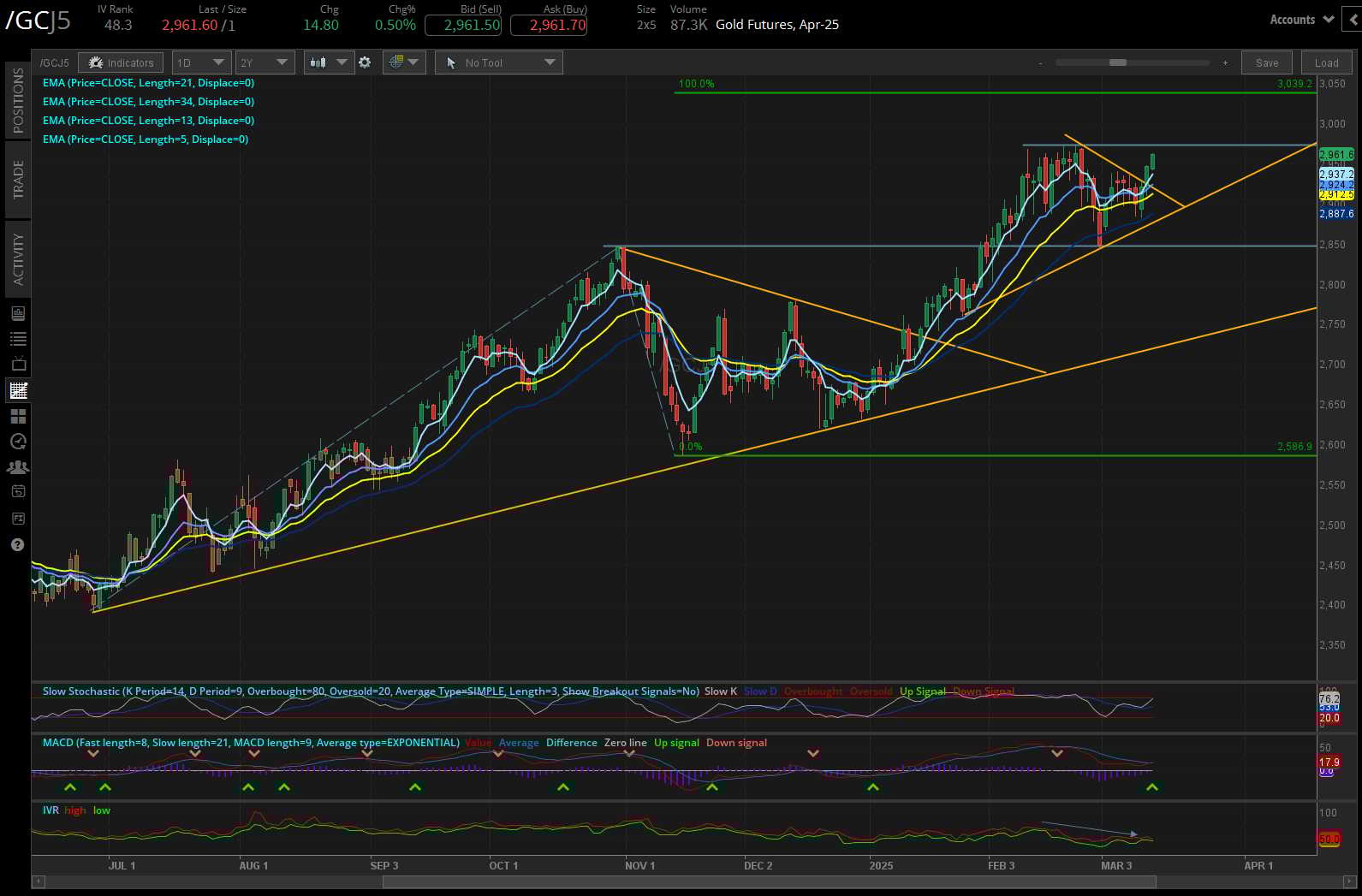Click the 2,887.6 EMA price tag
This screenshot has width=1362, height=896.
point(1336,214)
